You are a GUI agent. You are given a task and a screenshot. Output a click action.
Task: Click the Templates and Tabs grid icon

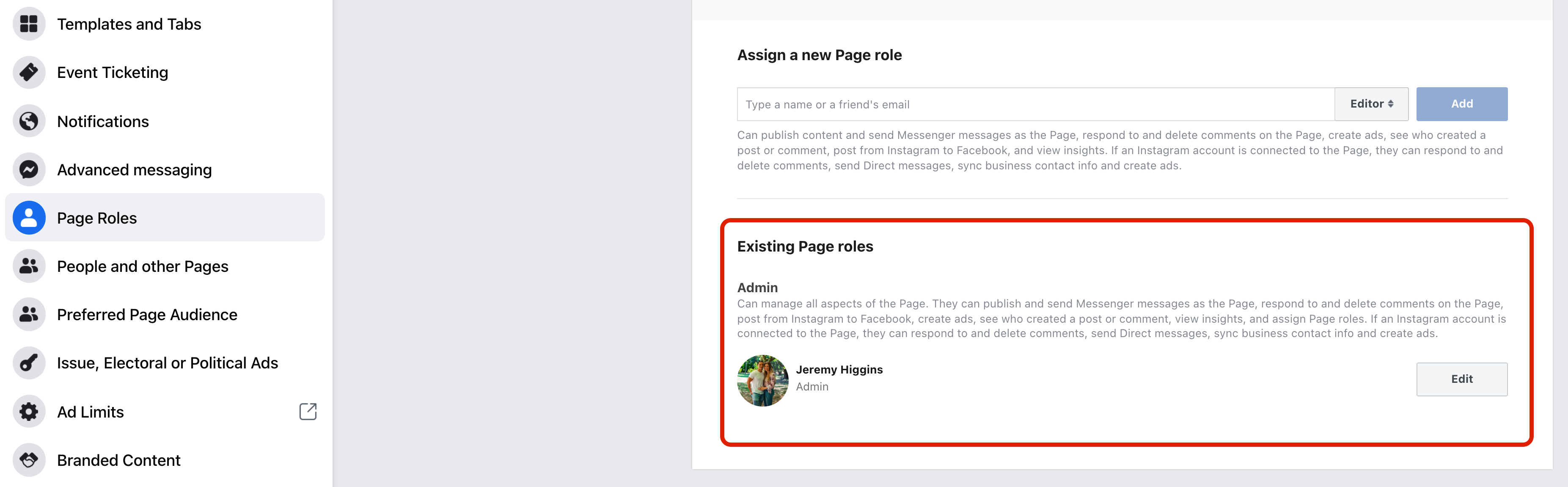tap(29, 24)
